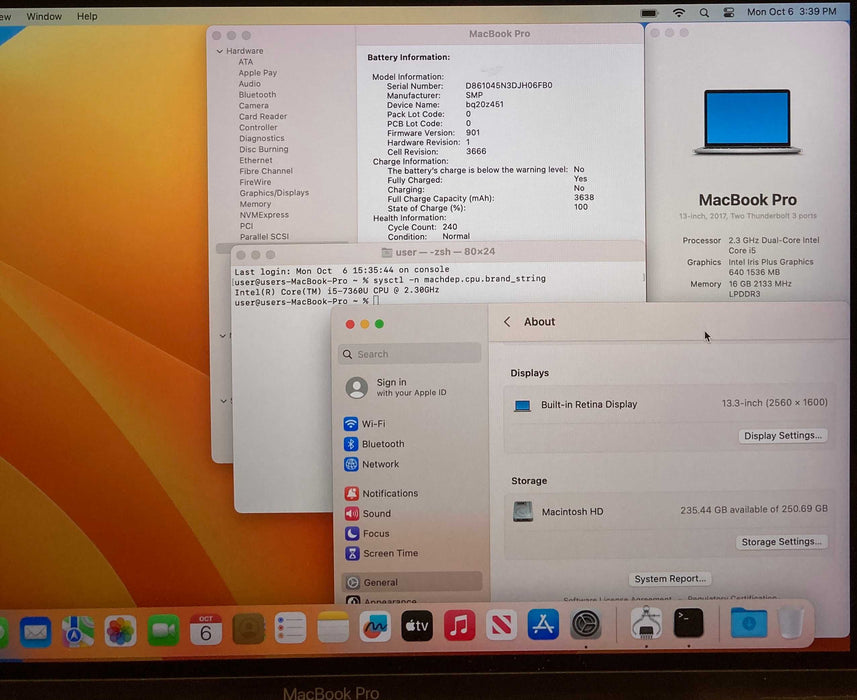
Task: Open the Help menu in the menu bar
Action: point(87,16)
